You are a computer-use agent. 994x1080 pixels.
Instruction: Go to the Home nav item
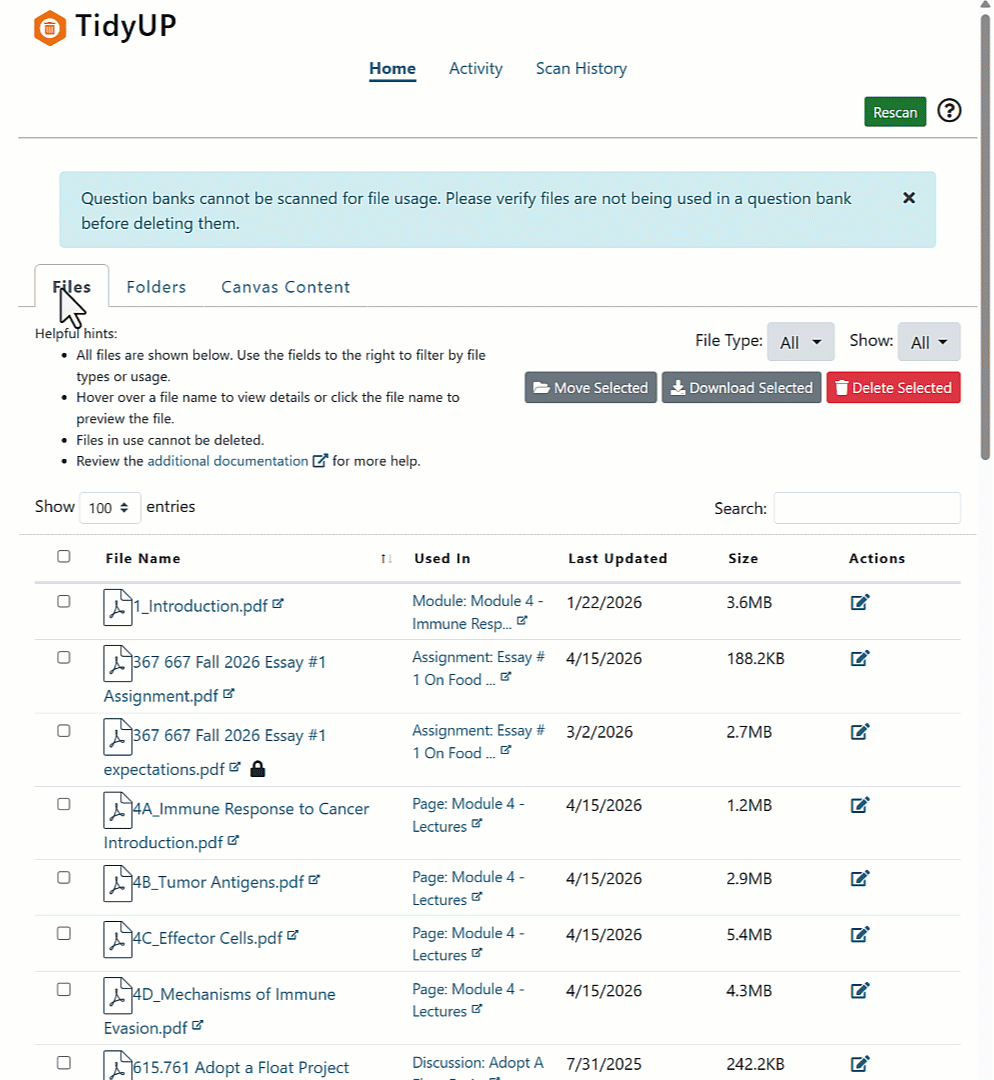coord(392,69)
